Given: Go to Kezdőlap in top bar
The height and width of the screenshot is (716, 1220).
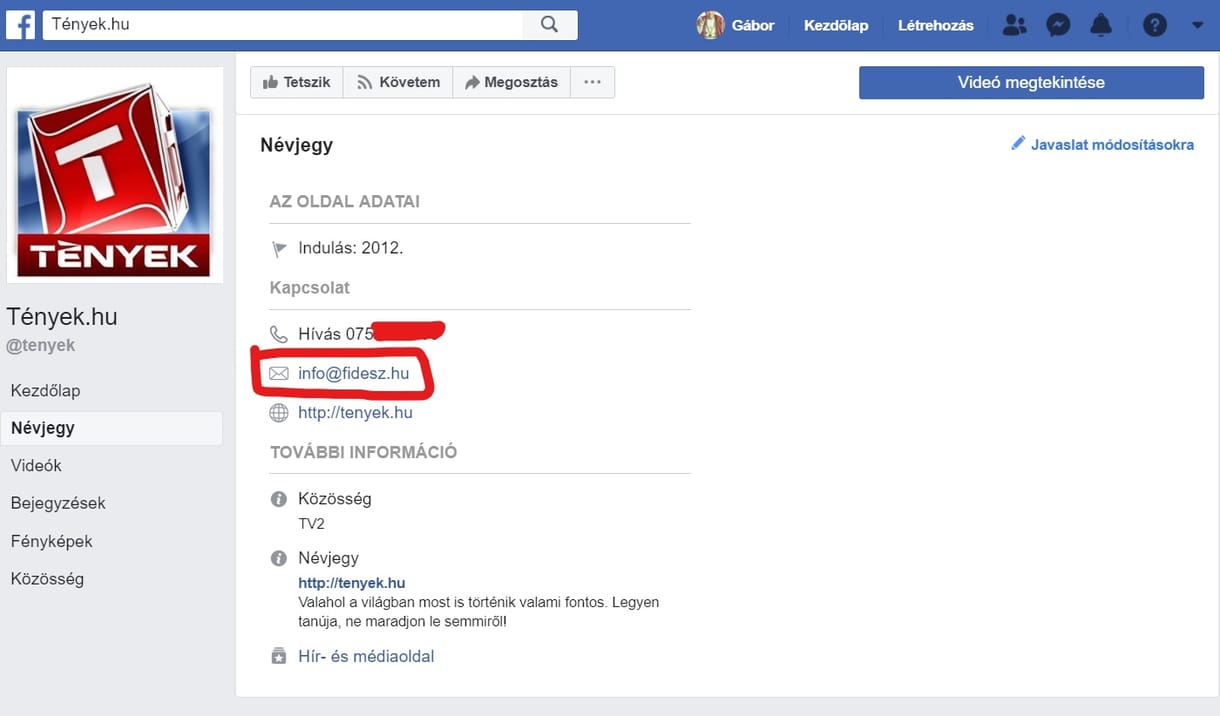Looking at the screenshot, I should click(836, 26).
